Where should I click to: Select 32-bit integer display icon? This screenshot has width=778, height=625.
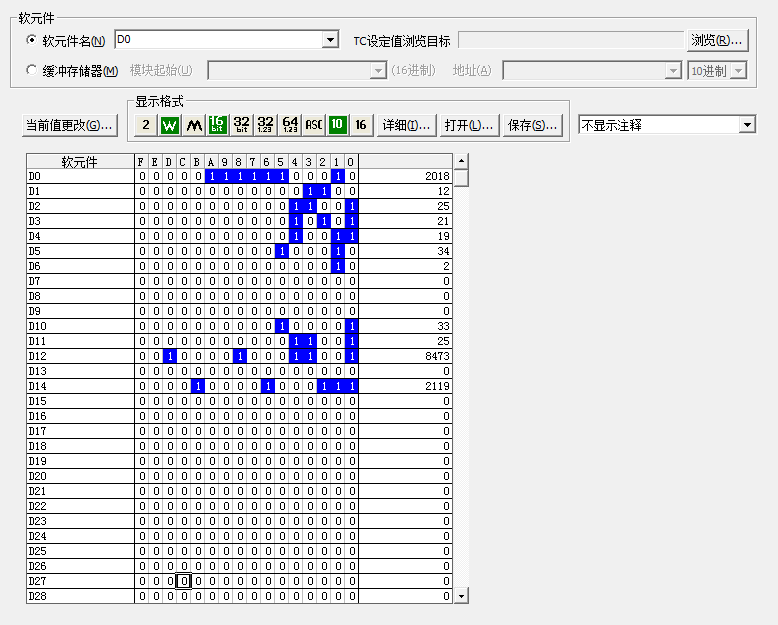(x=242, y=125)
